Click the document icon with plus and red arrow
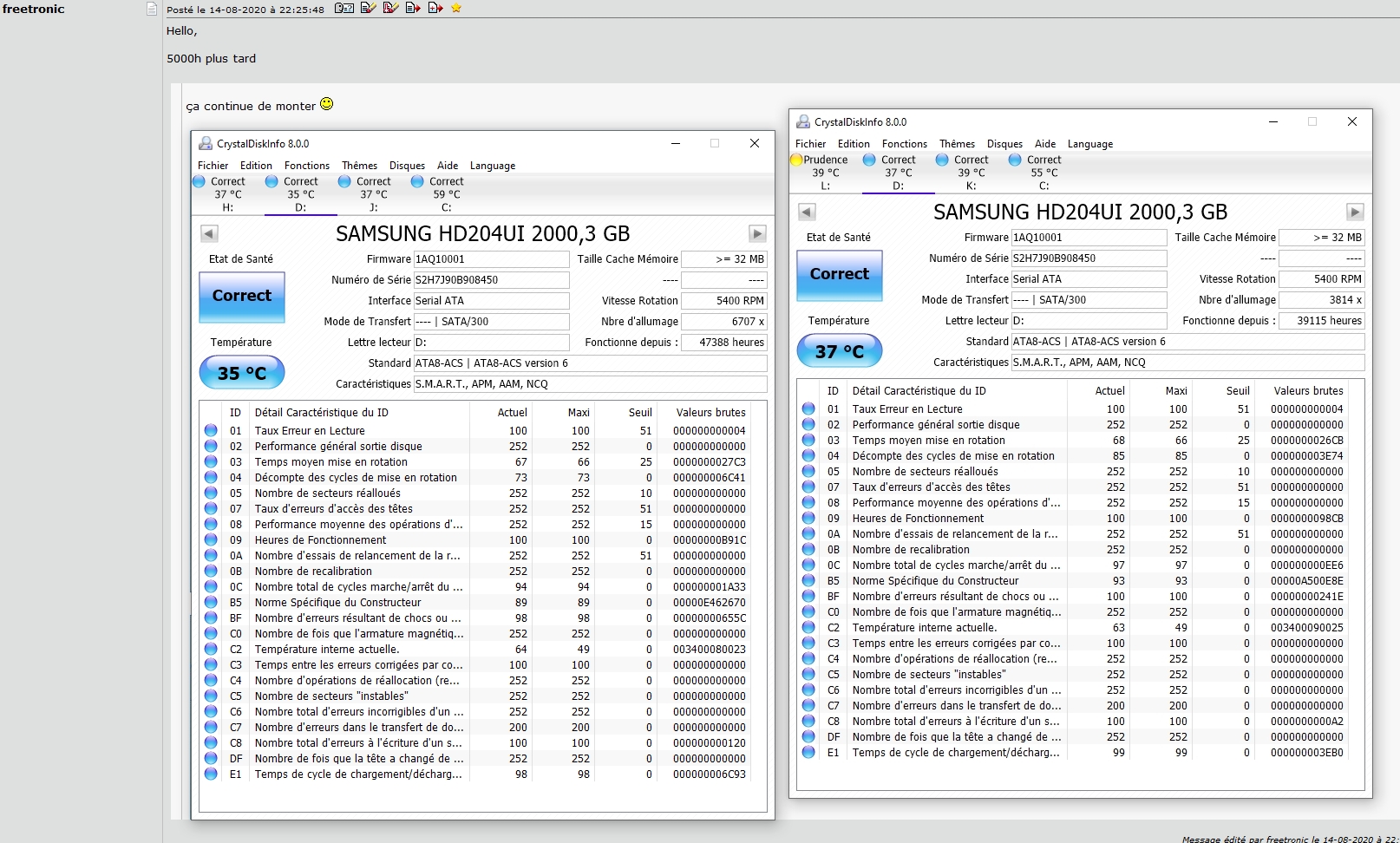 click(435, 8)
